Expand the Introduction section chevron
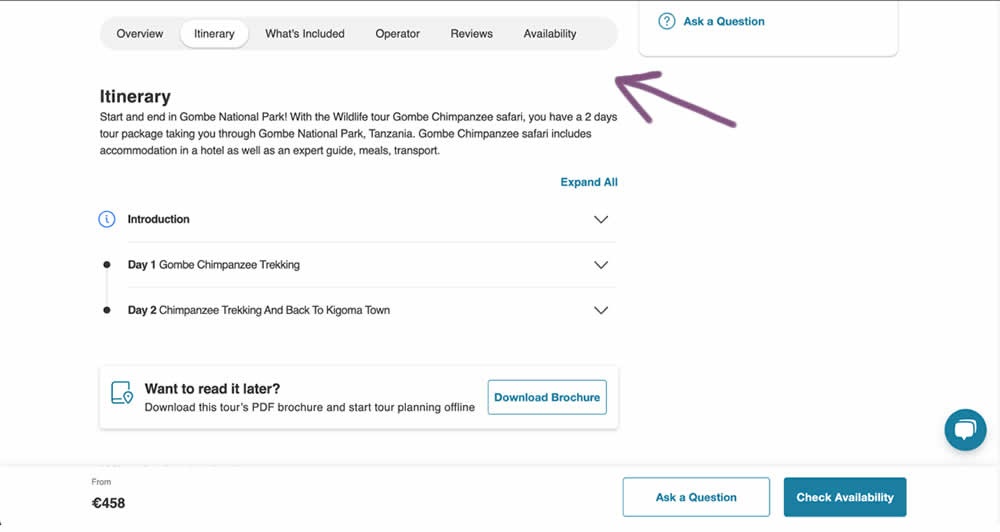This screenshot has height=532, width=1000. [601, 220]
